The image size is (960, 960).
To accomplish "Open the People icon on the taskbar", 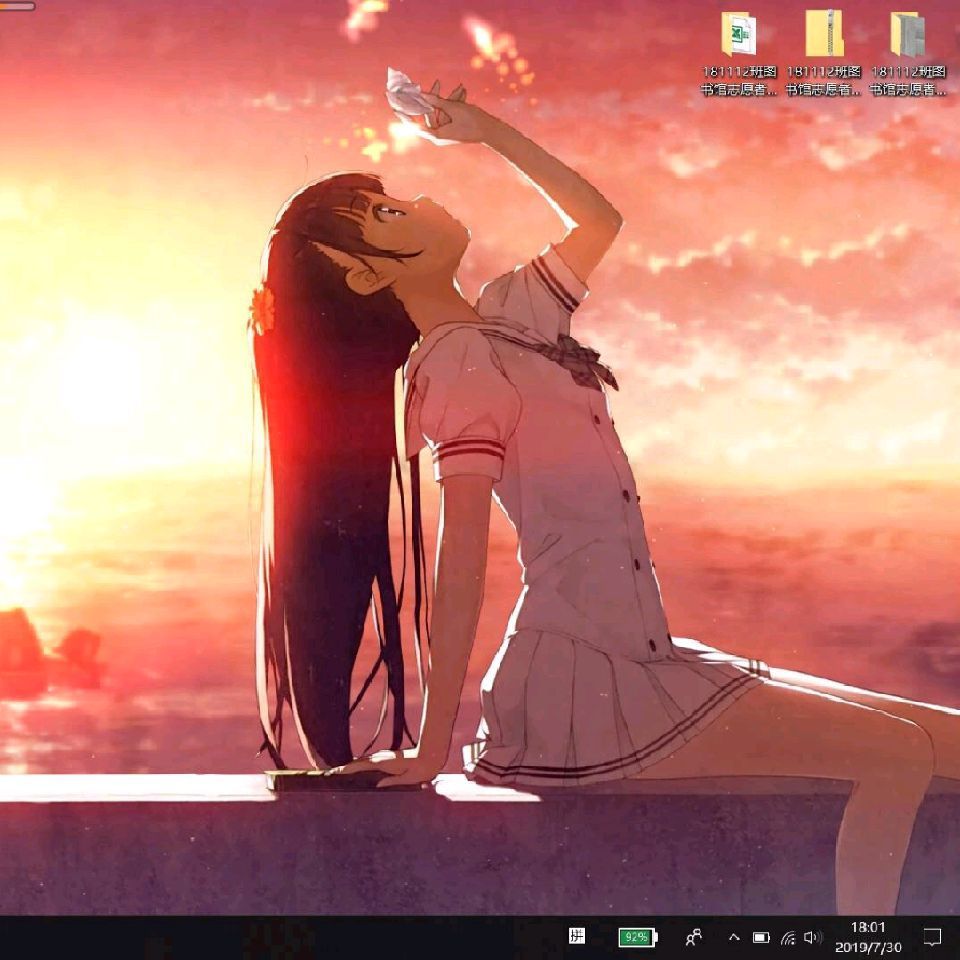I will pyautogui.click(x=694, y=937).
